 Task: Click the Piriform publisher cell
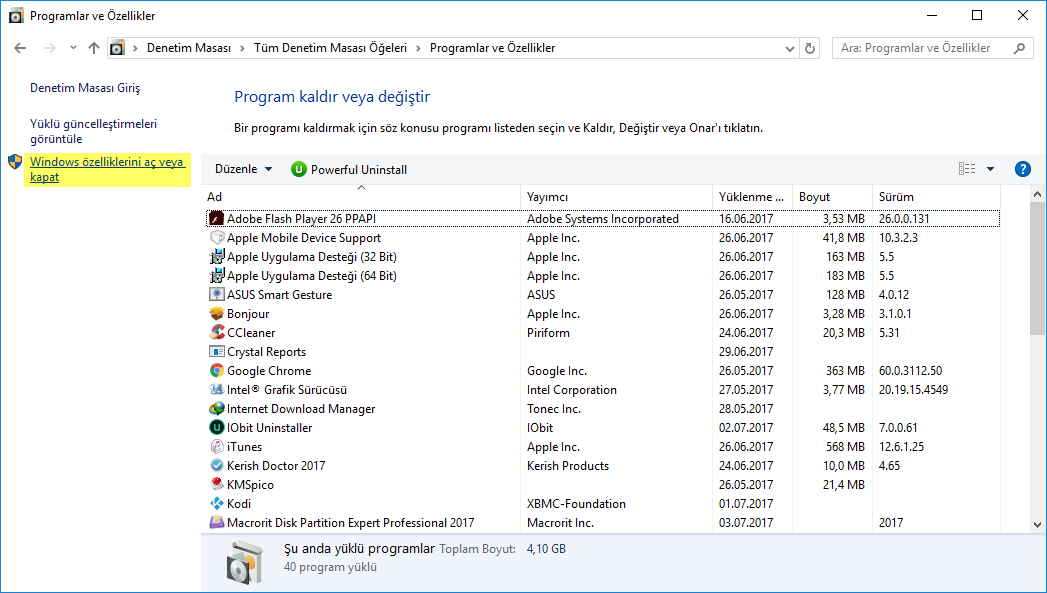(548, 333)
